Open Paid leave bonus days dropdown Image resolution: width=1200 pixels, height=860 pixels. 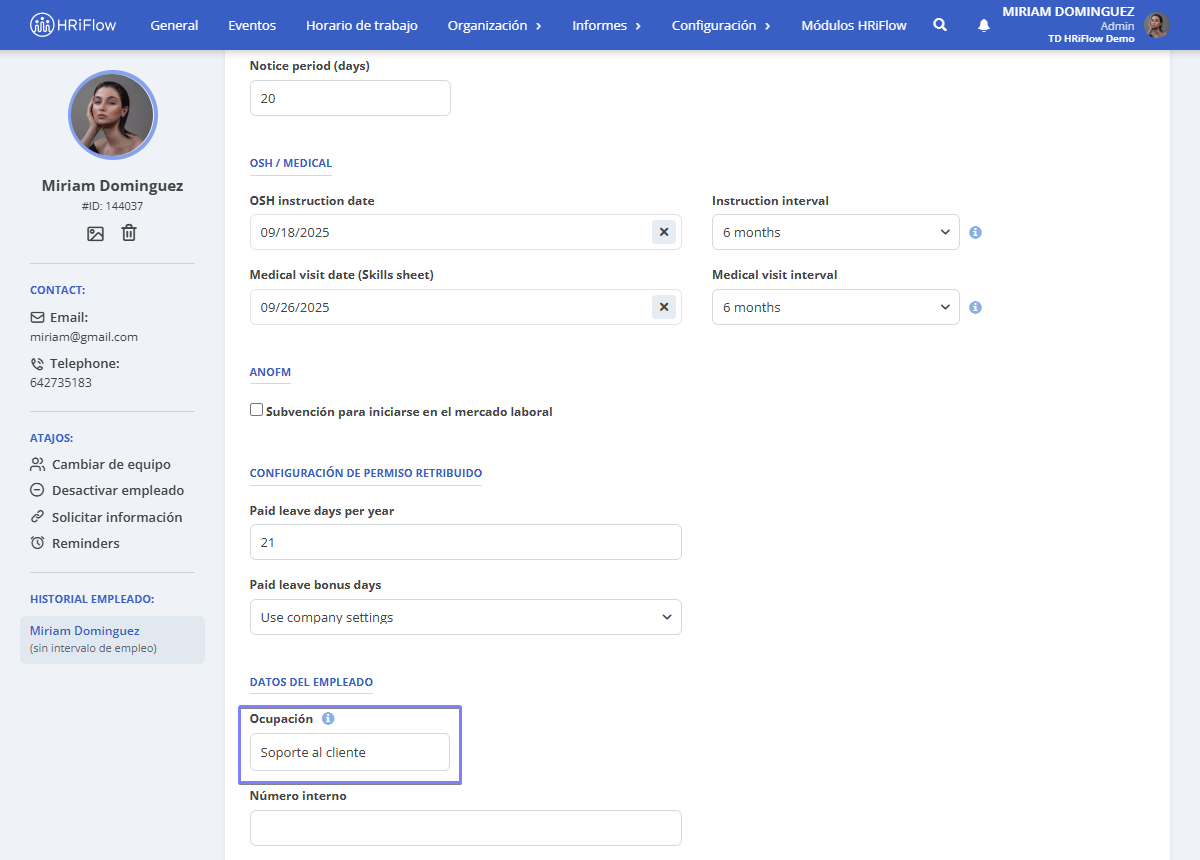[466, 617]
